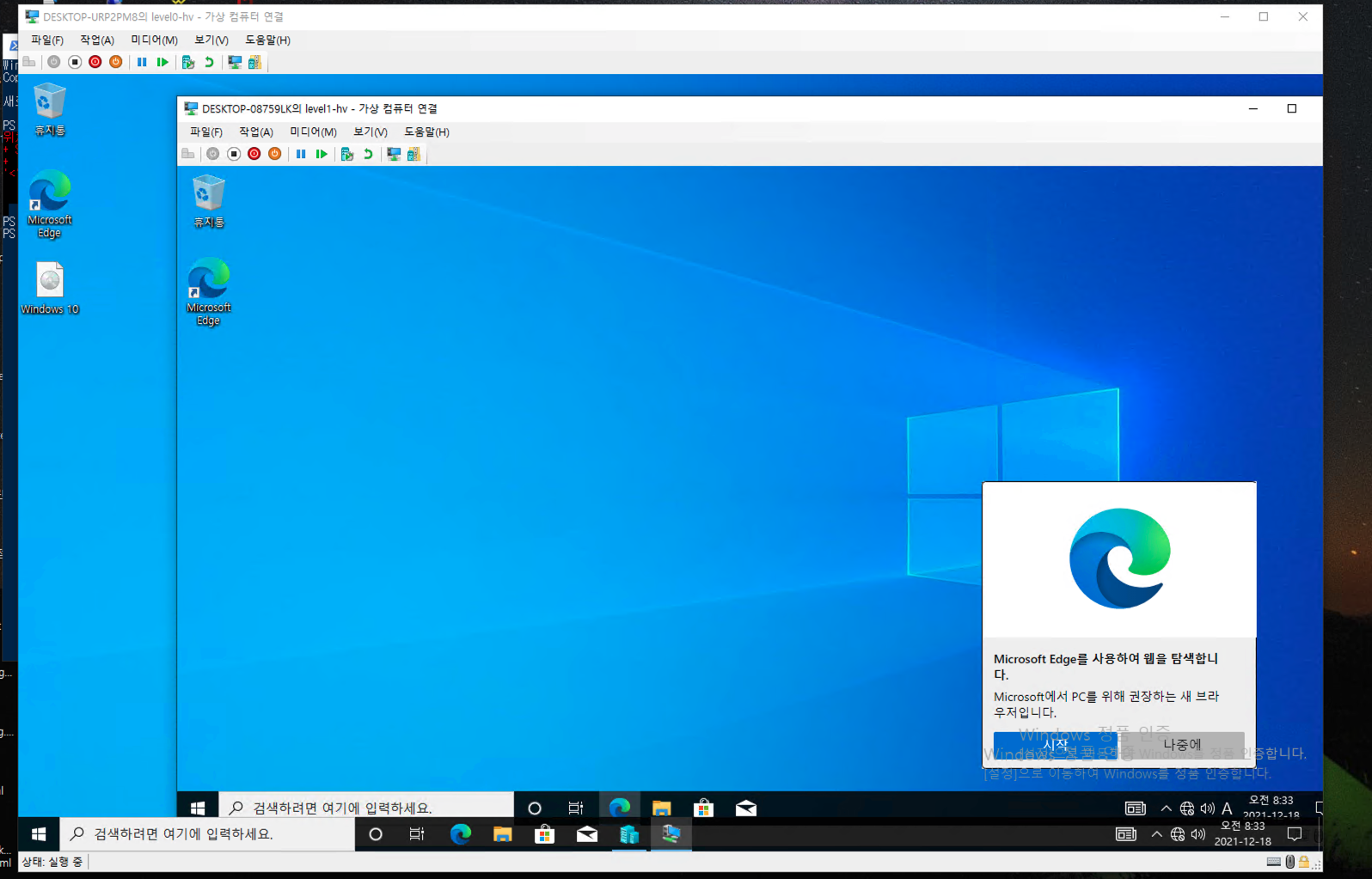Pause the level0-hv virtual machine

142,62
